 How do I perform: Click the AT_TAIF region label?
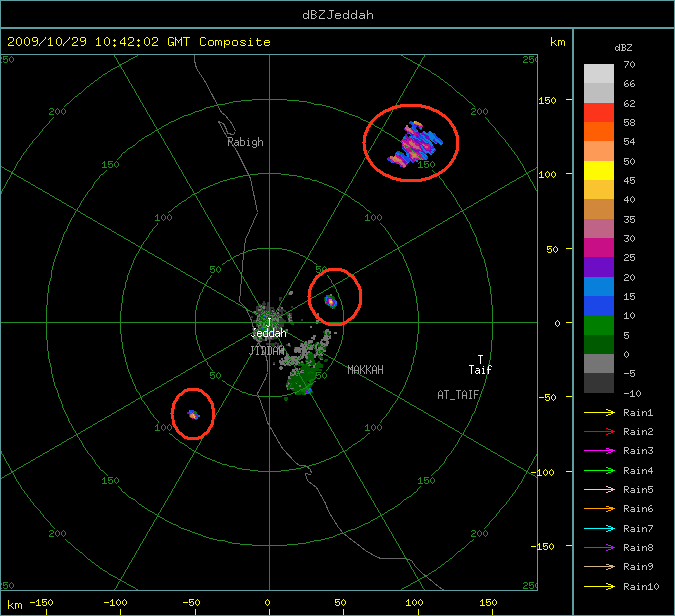(458, 395)
